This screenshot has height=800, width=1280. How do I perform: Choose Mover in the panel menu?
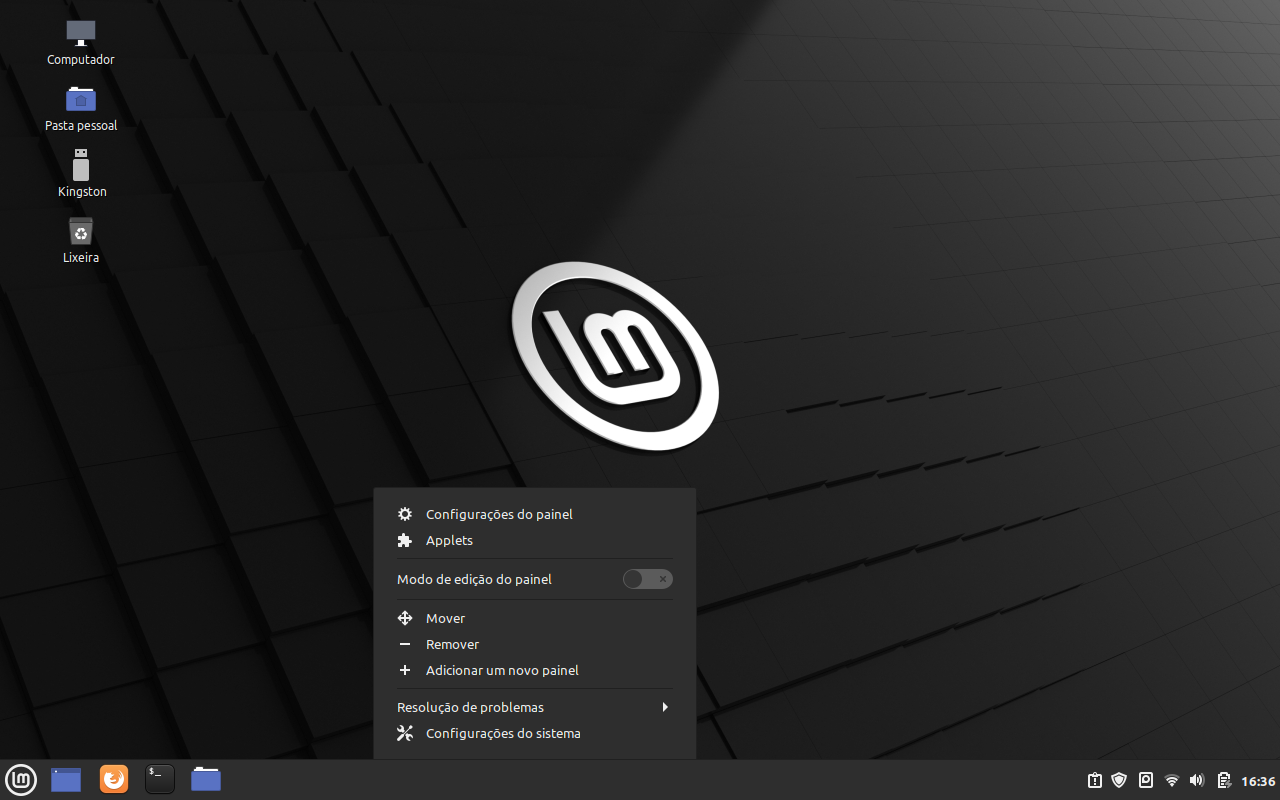534,618
